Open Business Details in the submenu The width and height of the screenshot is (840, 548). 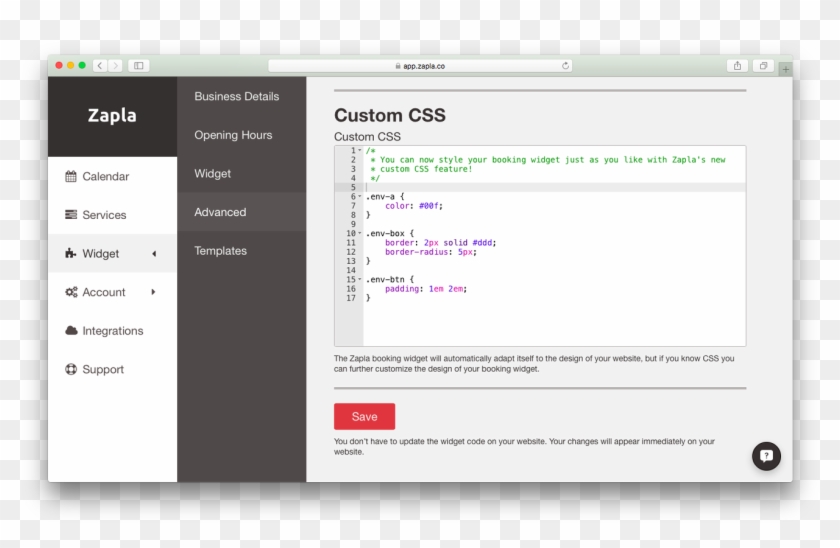coord(237,97)
